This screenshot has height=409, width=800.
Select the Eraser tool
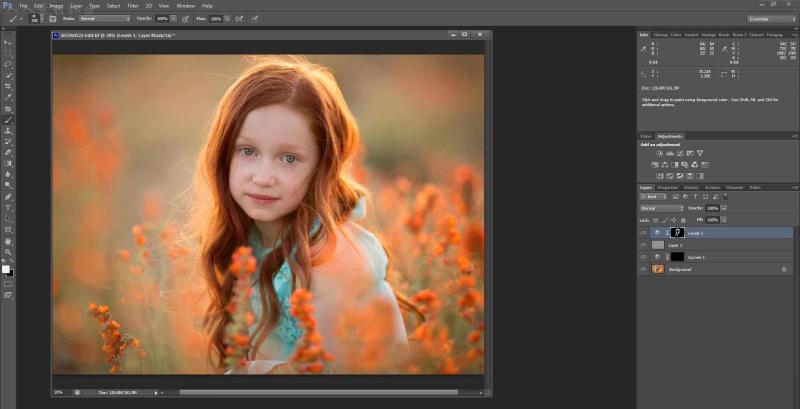click(8, 152)
